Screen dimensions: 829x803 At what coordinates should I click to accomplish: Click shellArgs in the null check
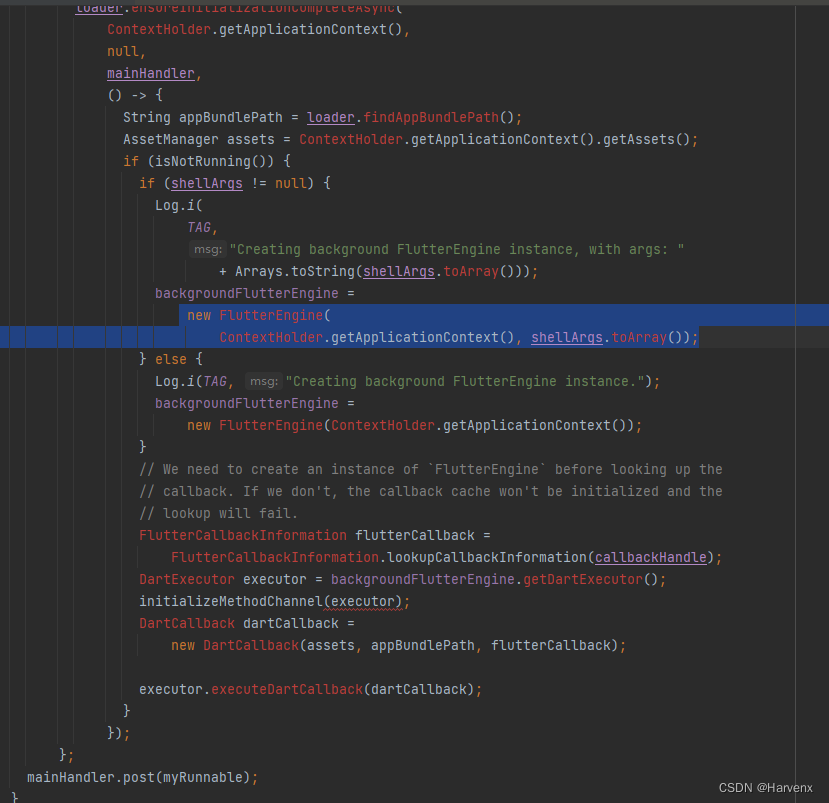click(x=207, y=183)
